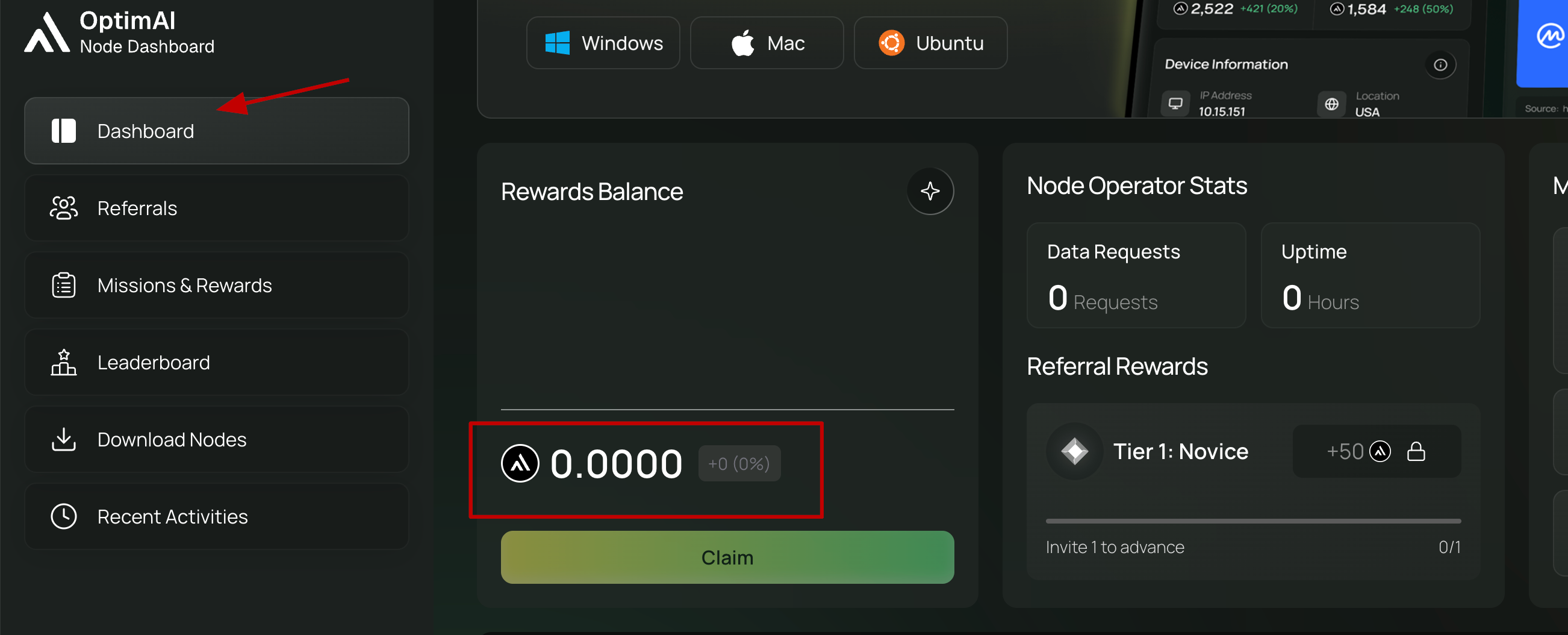Click the Device Information info icon
This screenshot has width=1568, height=635.
point(1440,65)
